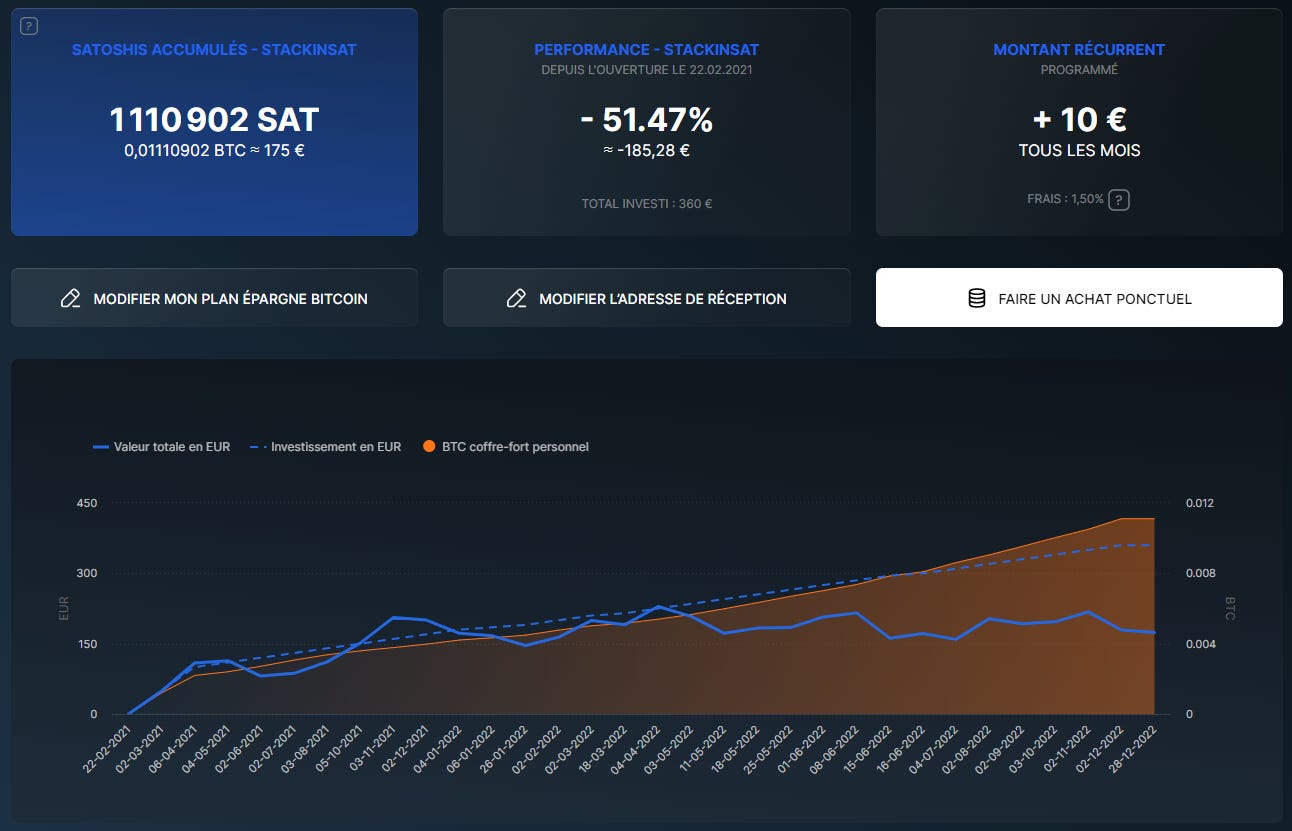Image resolution: width=1292 pixels, height=831 pixels.
Task: Click the Performance - StackinSat card title
Action: [646, 49]
